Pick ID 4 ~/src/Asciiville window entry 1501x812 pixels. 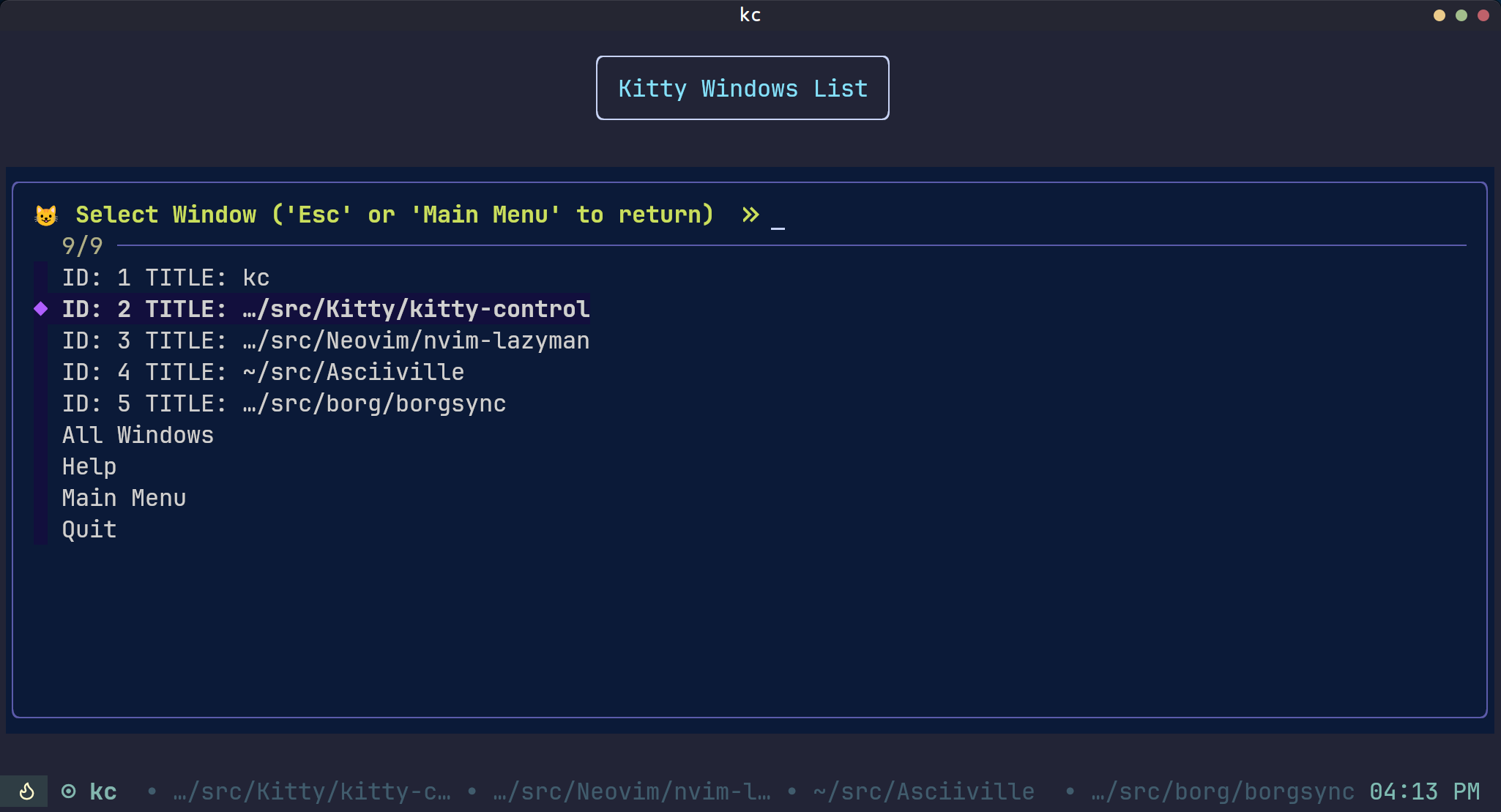pos(263,372)
